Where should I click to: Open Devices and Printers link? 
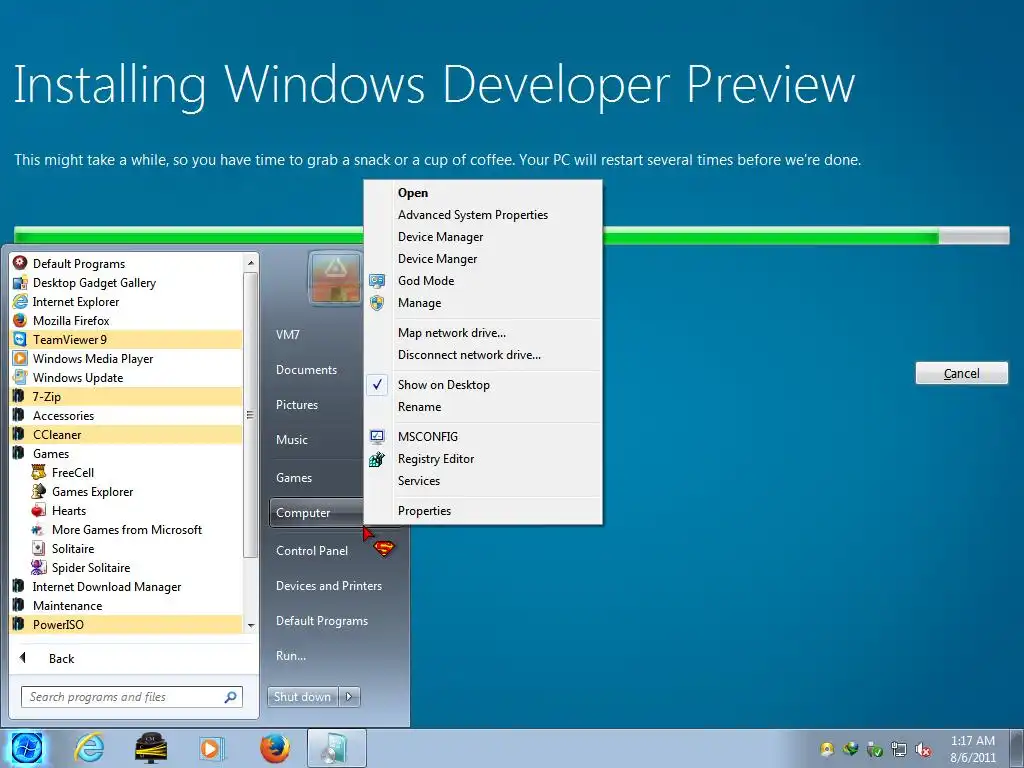(329, 586)
